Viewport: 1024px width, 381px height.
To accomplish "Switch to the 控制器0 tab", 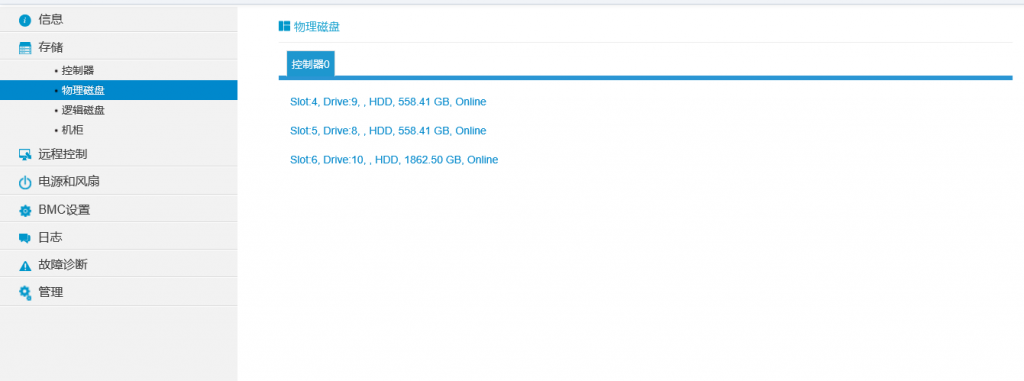I will pos(311,64).
